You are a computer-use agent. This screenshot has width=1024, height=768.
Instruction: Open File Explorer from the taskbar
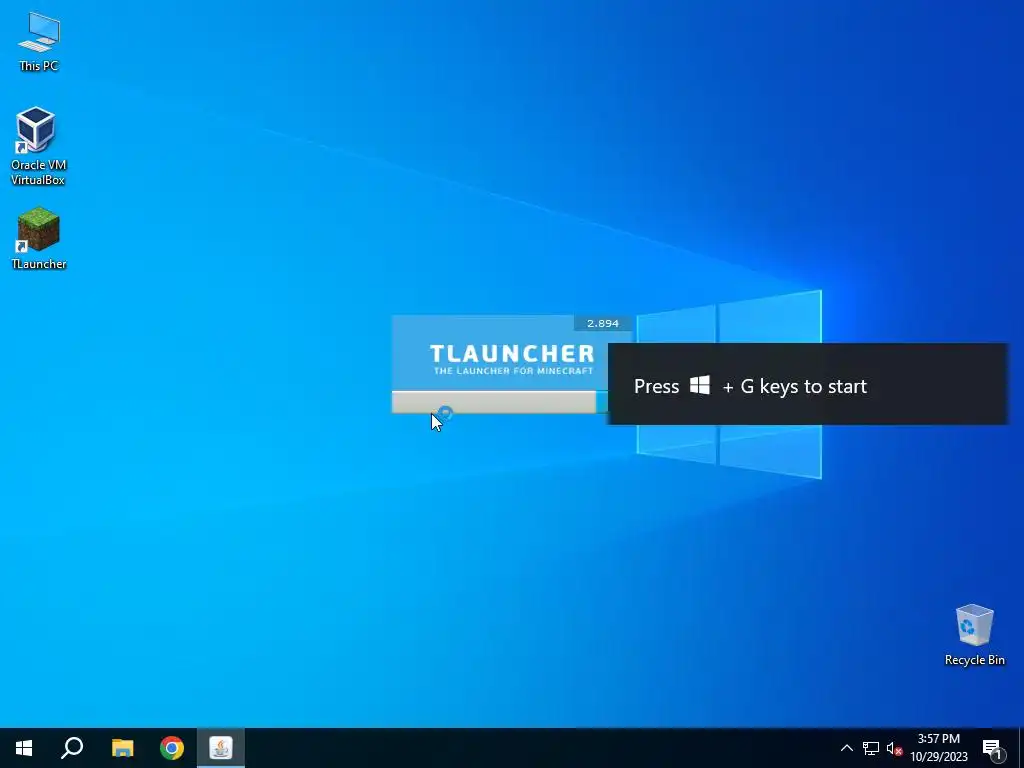click(122, 748)
